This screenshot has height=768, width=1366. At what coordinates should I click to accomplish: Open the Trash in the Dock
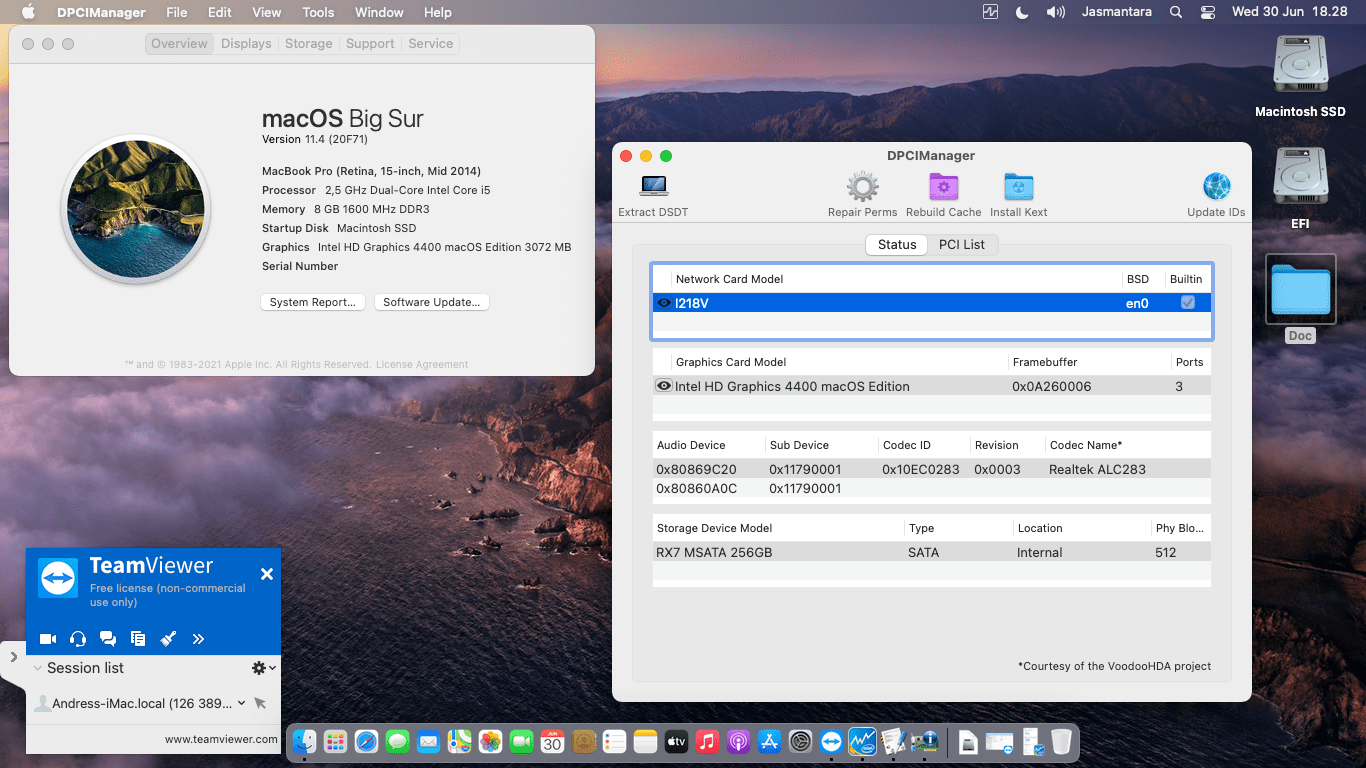point(1061,741)
